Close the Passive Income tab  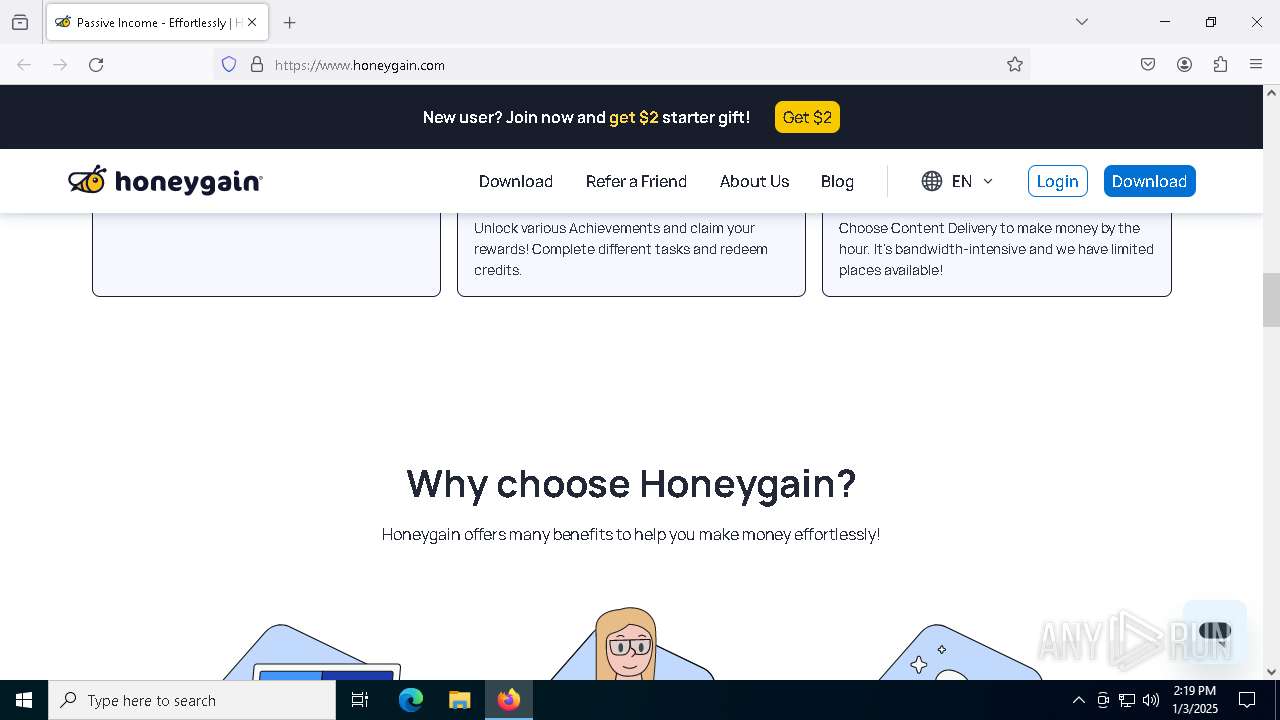pyautogui.click(x=252, y=22)
